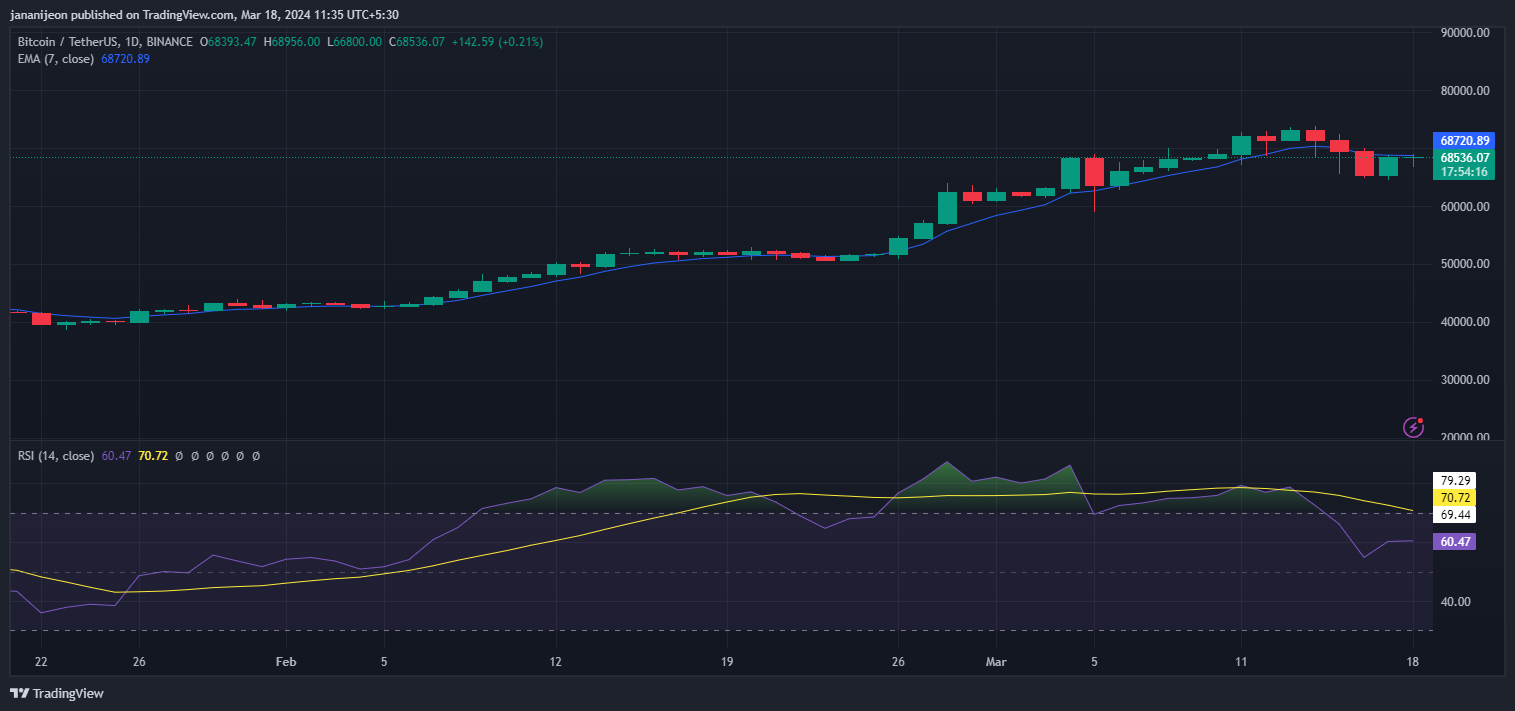Open the RSI (14, close) indicator legend
1515x711 pixels.
point(56,456)
